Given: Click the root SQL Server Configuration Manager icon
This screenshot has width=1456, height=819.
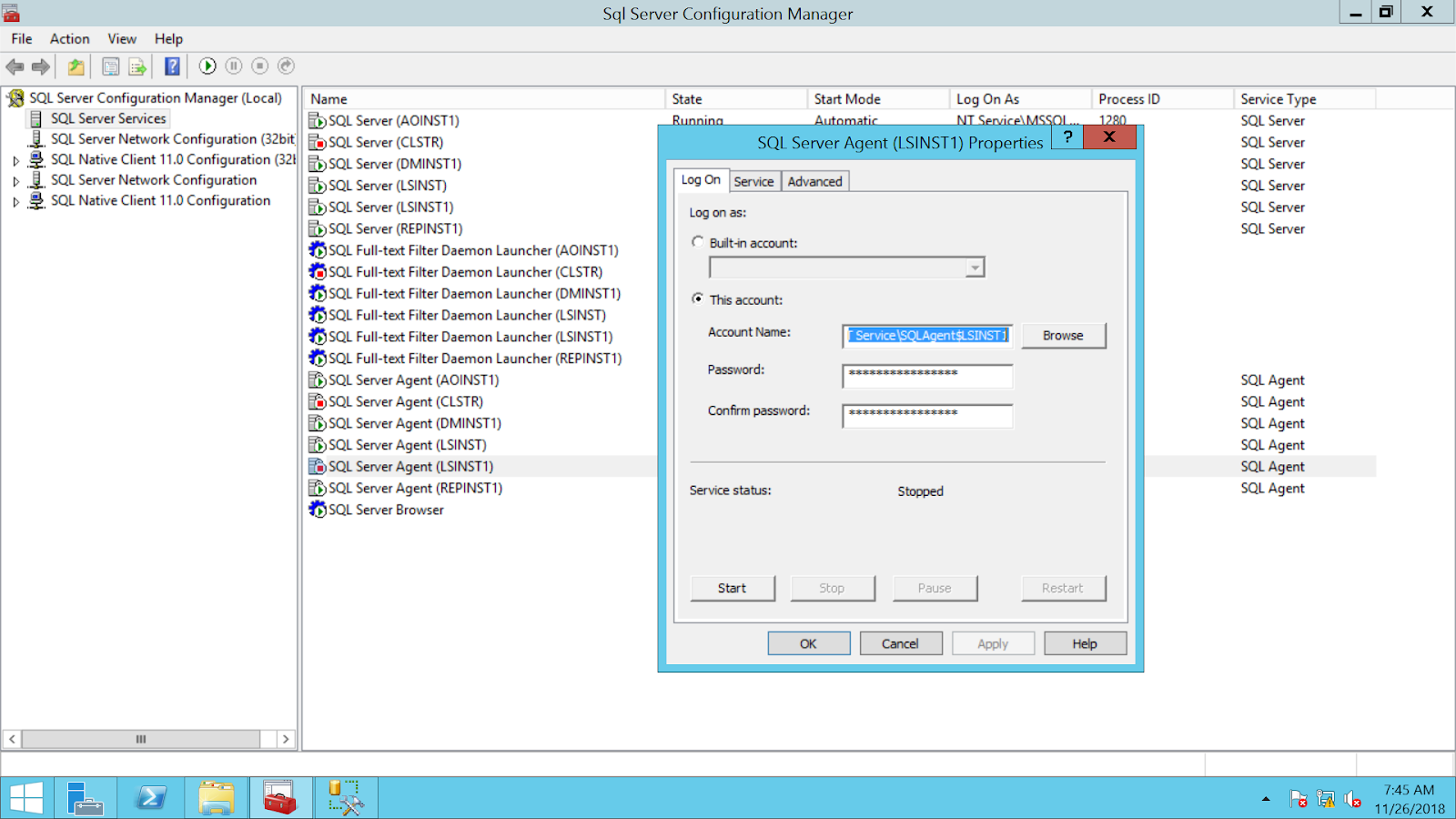Looking at the screenshot, I should coord(15,98).
